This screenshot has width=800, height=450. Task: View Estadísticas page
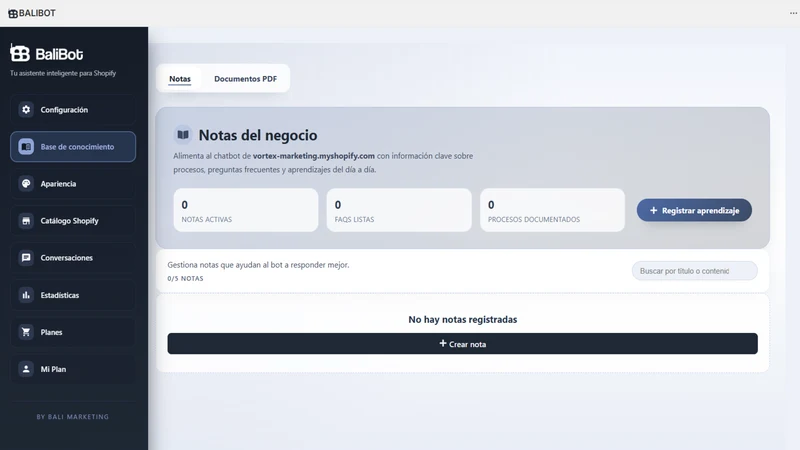coord(73,295)
